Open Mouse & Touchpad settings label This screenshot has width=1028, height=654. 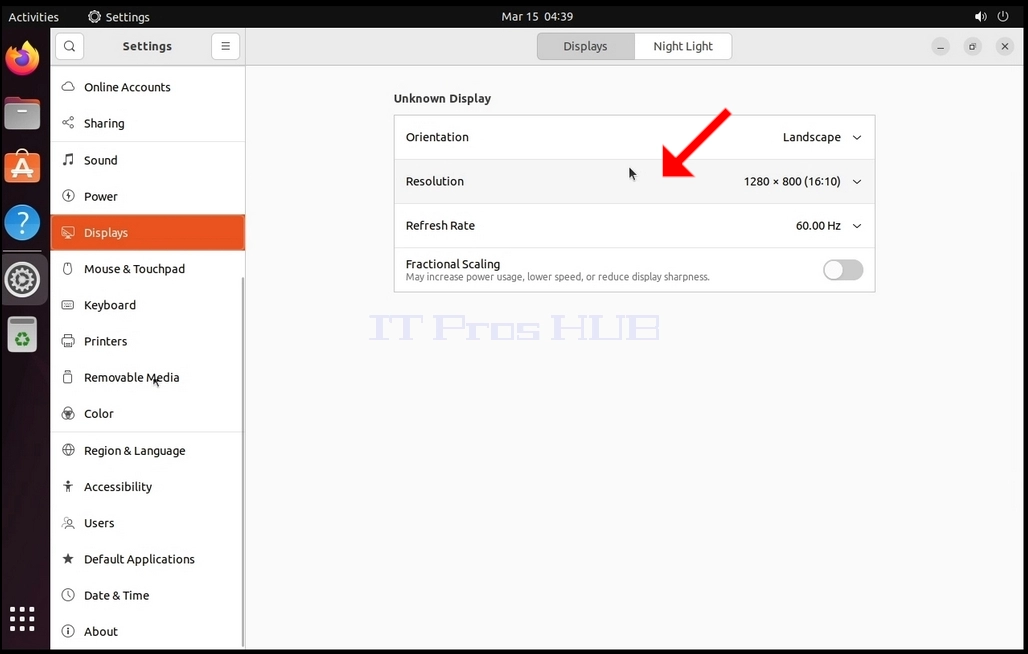click(134, 269)
